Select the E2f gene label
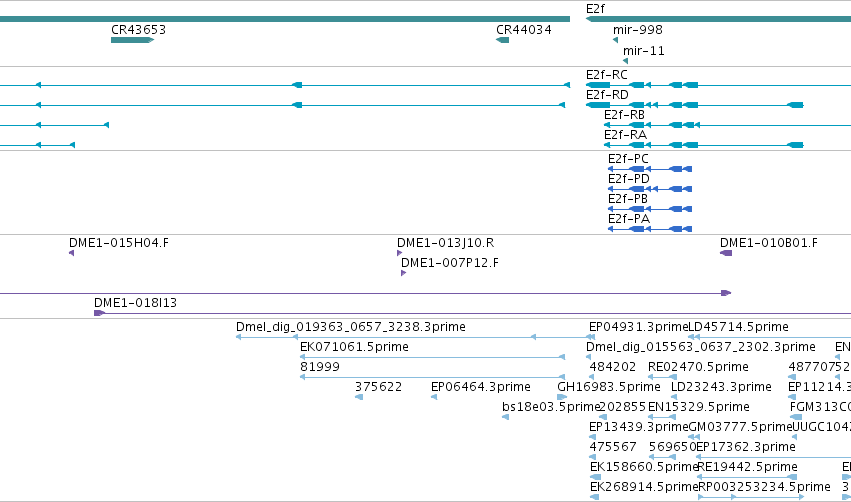This screenshot has width=851, height=502. pos(595,9)
